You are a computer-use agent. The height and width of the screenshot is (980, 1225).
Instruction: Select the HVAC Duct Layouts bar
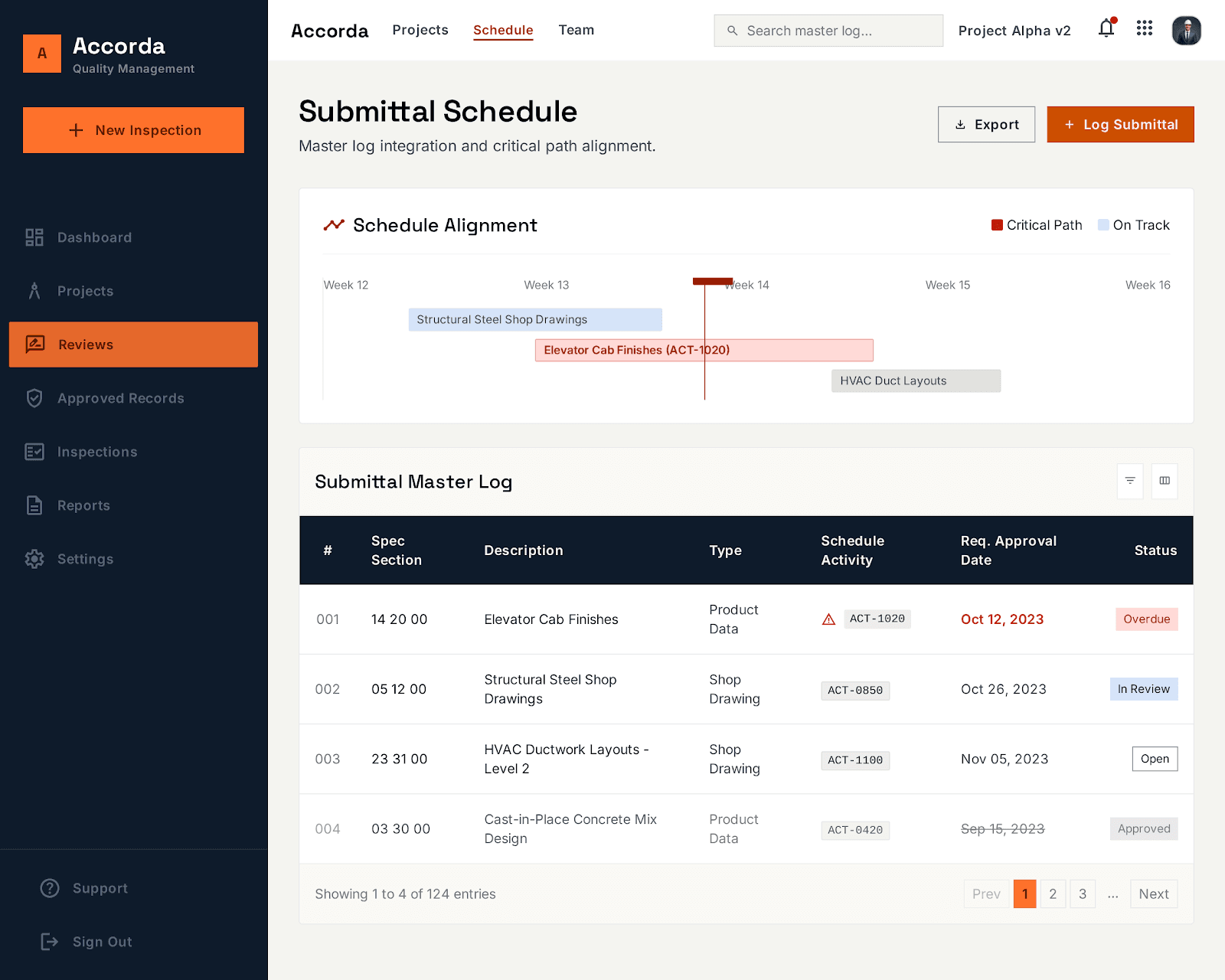(916, 381)
